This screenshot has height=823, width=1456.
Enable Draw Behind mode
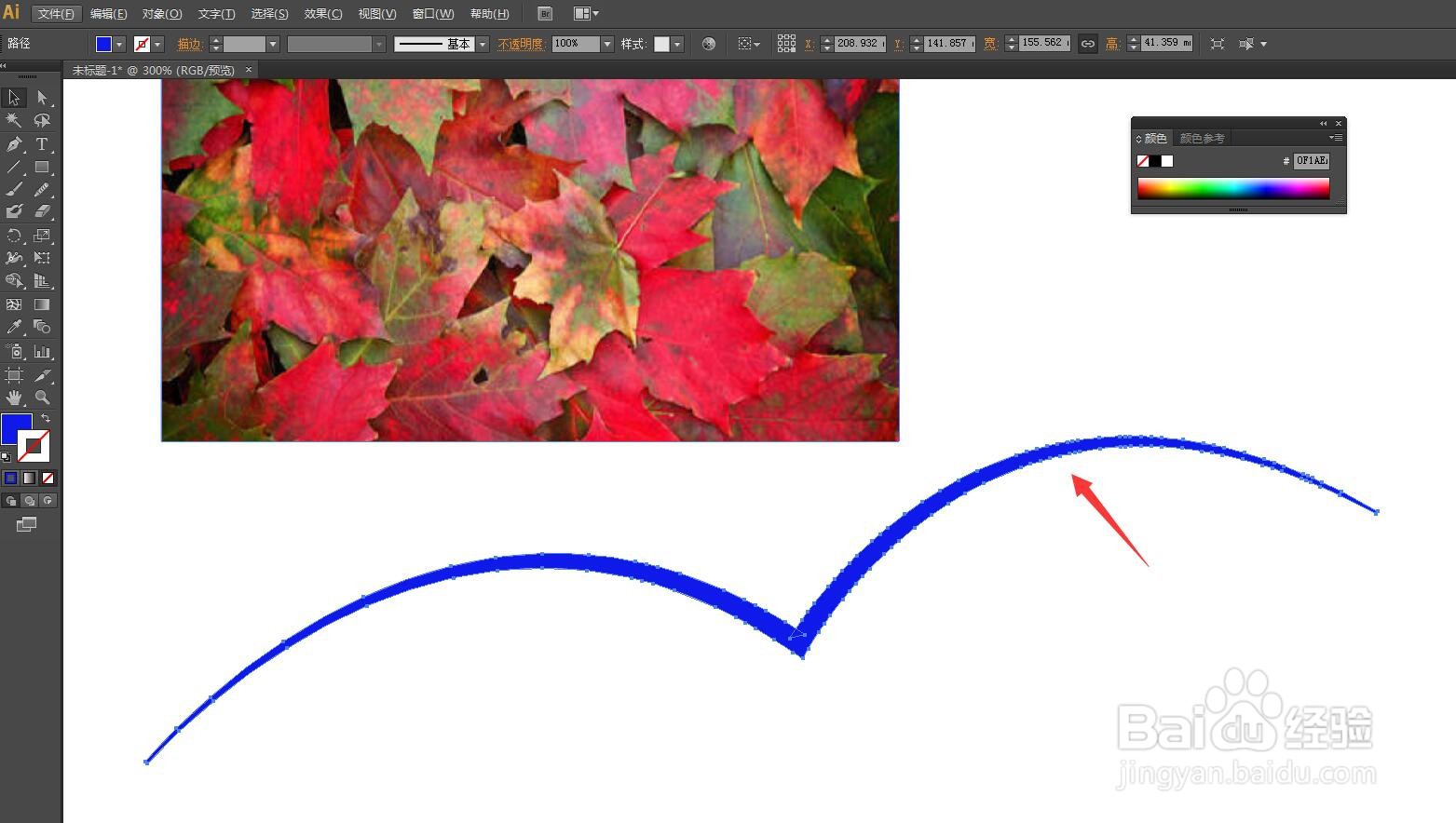pos(30,501)
